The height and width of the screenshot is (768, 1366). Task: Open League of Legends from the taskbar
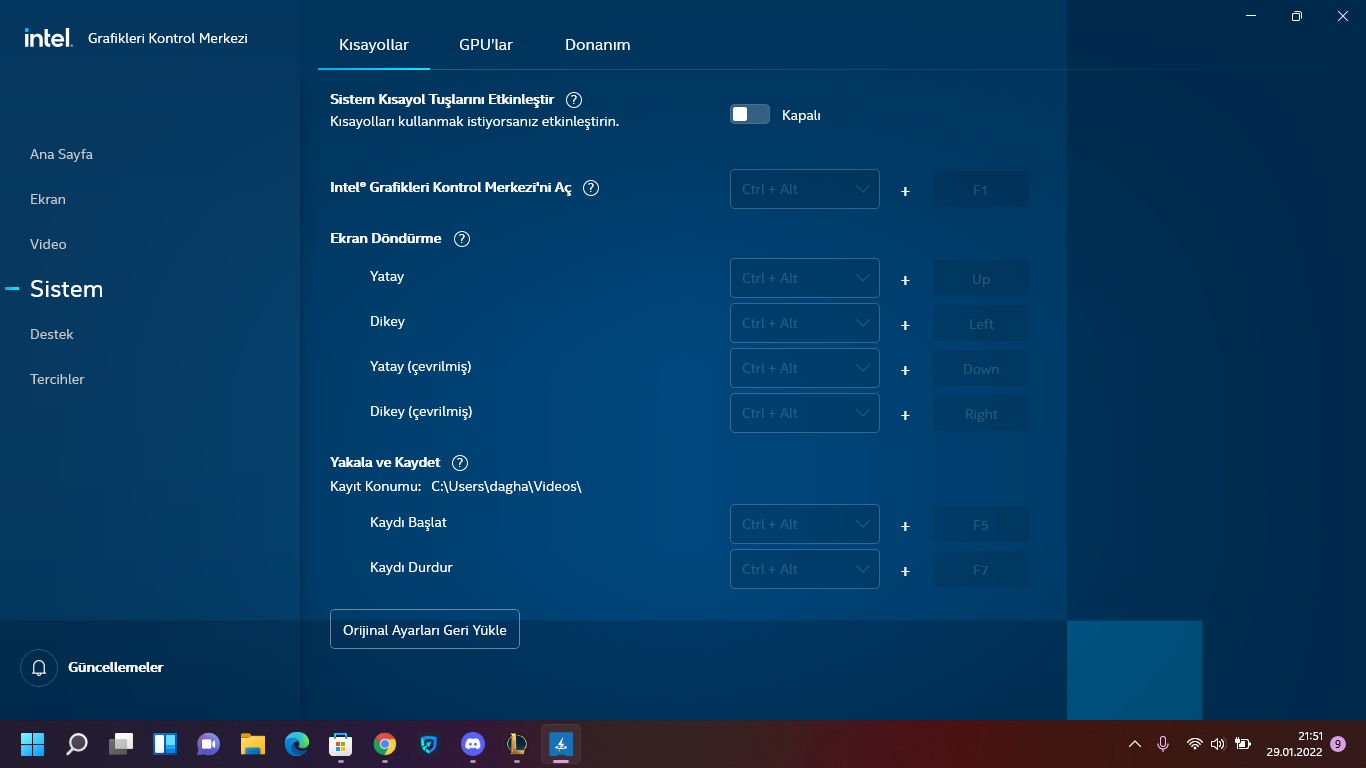click(x=517, y=744)
